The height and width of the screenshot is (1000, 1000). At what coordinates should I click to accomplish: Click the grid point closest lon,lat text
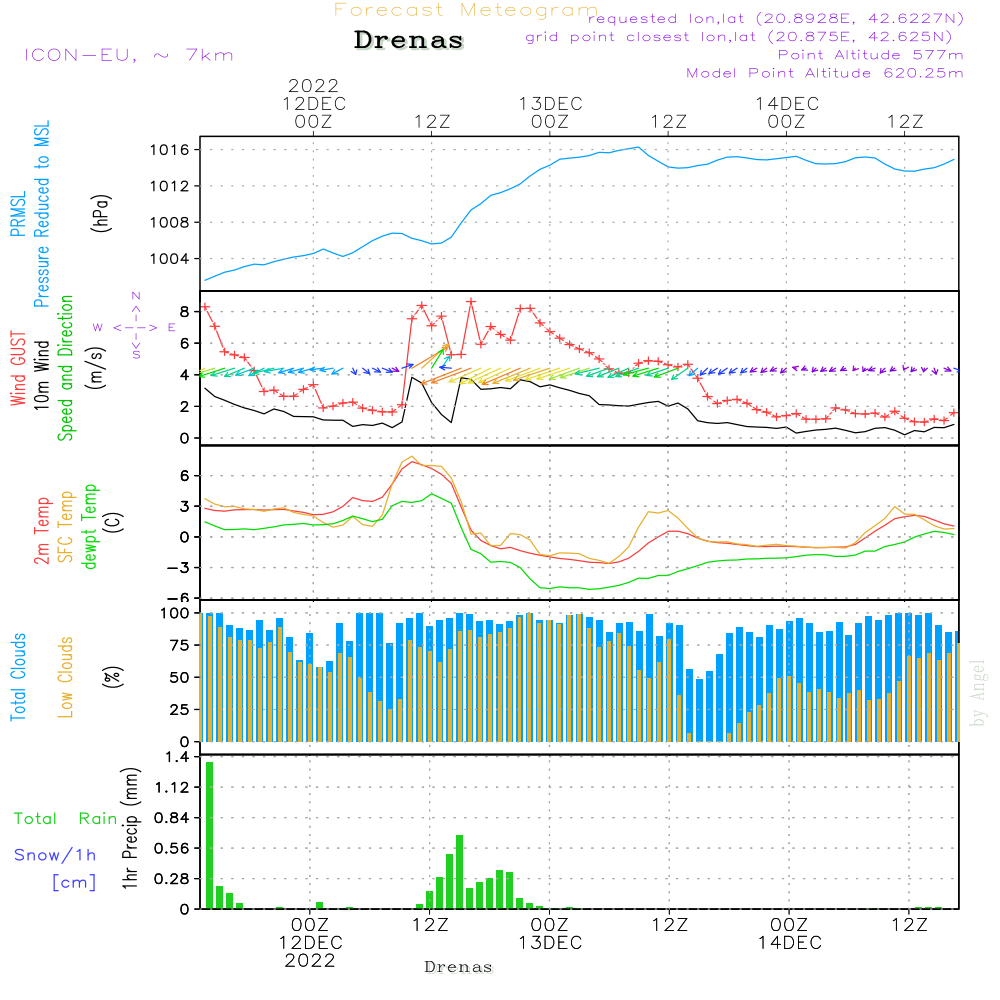[x=745, y=36]
